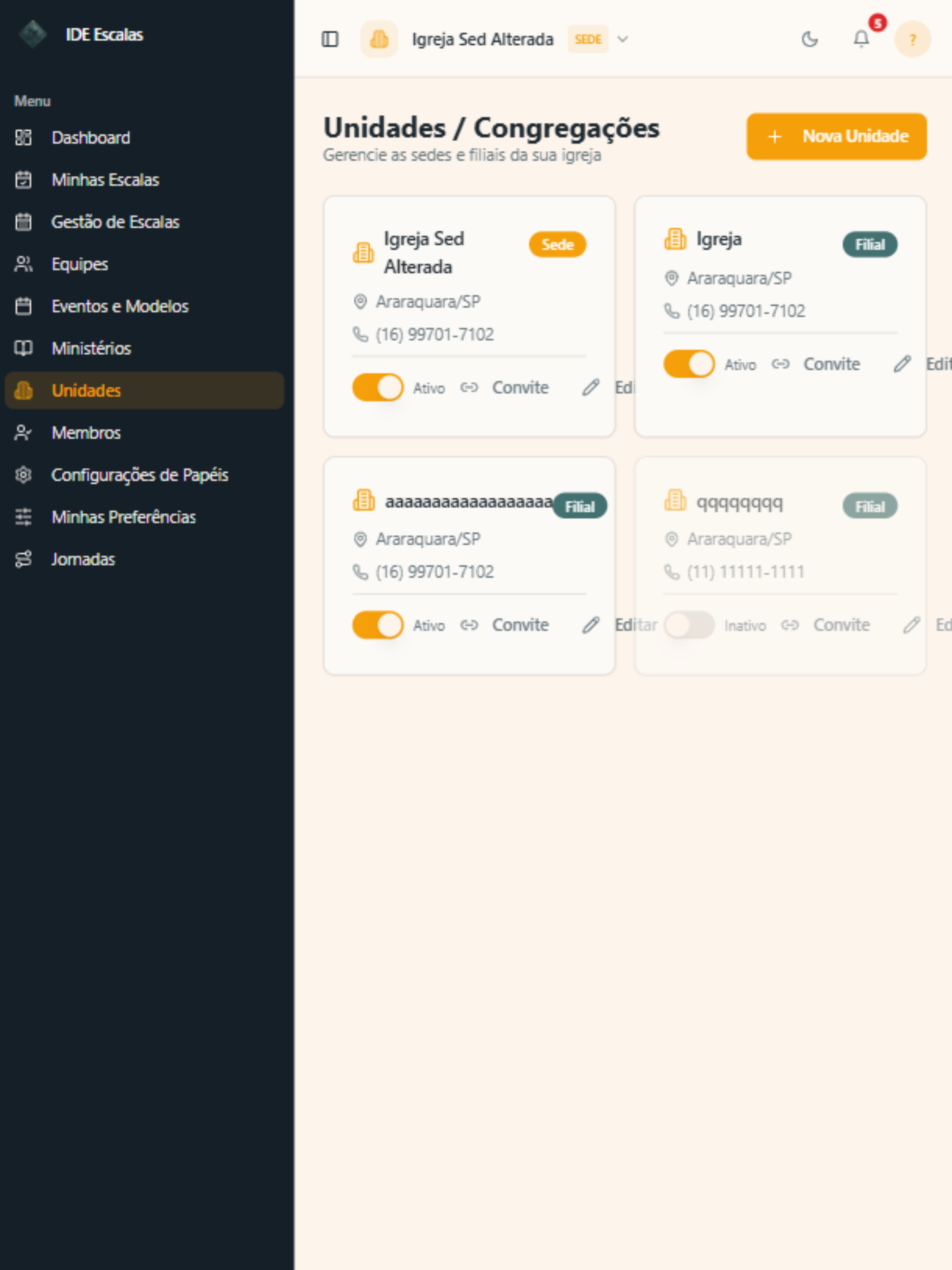The image size is (952, 1270).
Task: Click the Equipes people icon
Action: click(24, 264)
